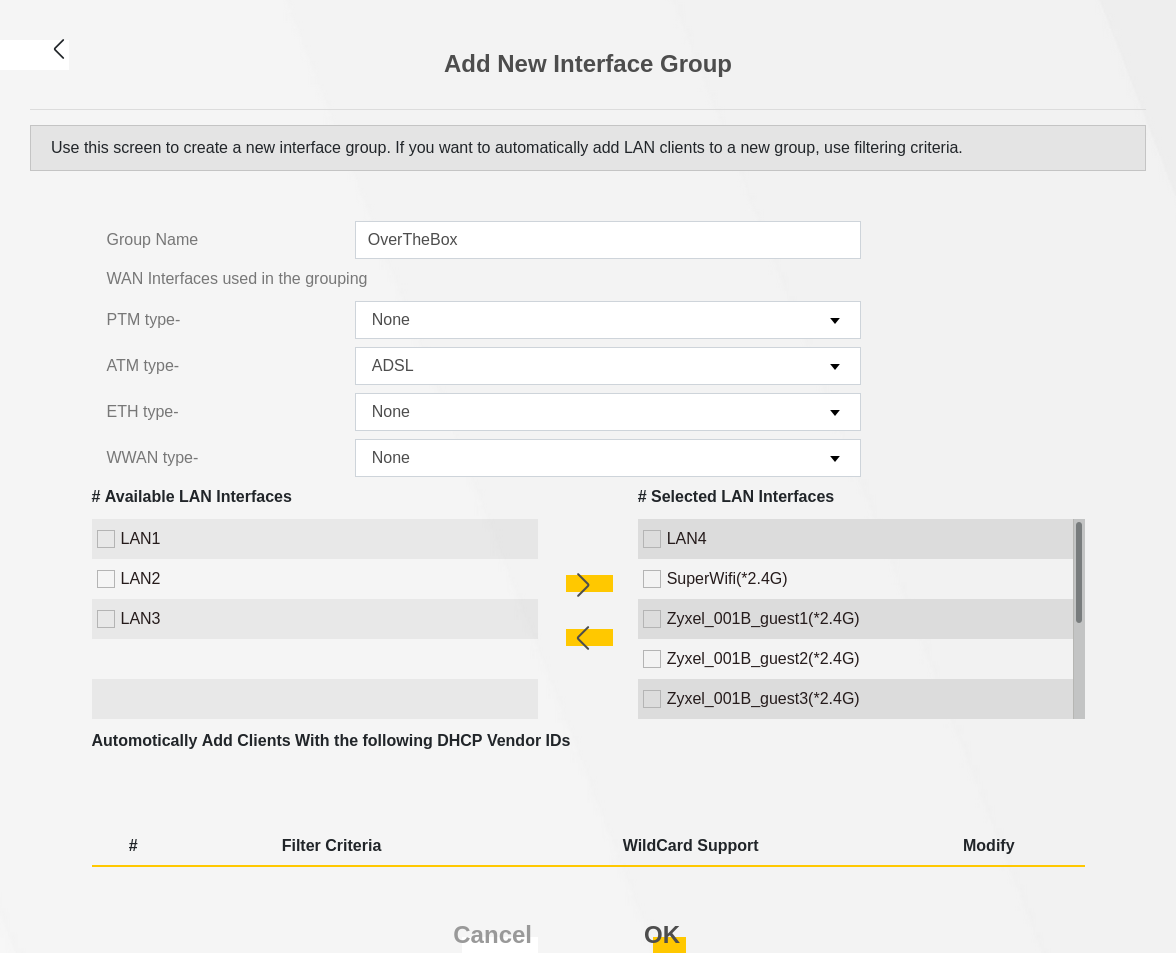The width and height of the screenshot is (1176, 953).
Task: Click the Cancel button
Action: pyautogui.click(x=492, y=935)
